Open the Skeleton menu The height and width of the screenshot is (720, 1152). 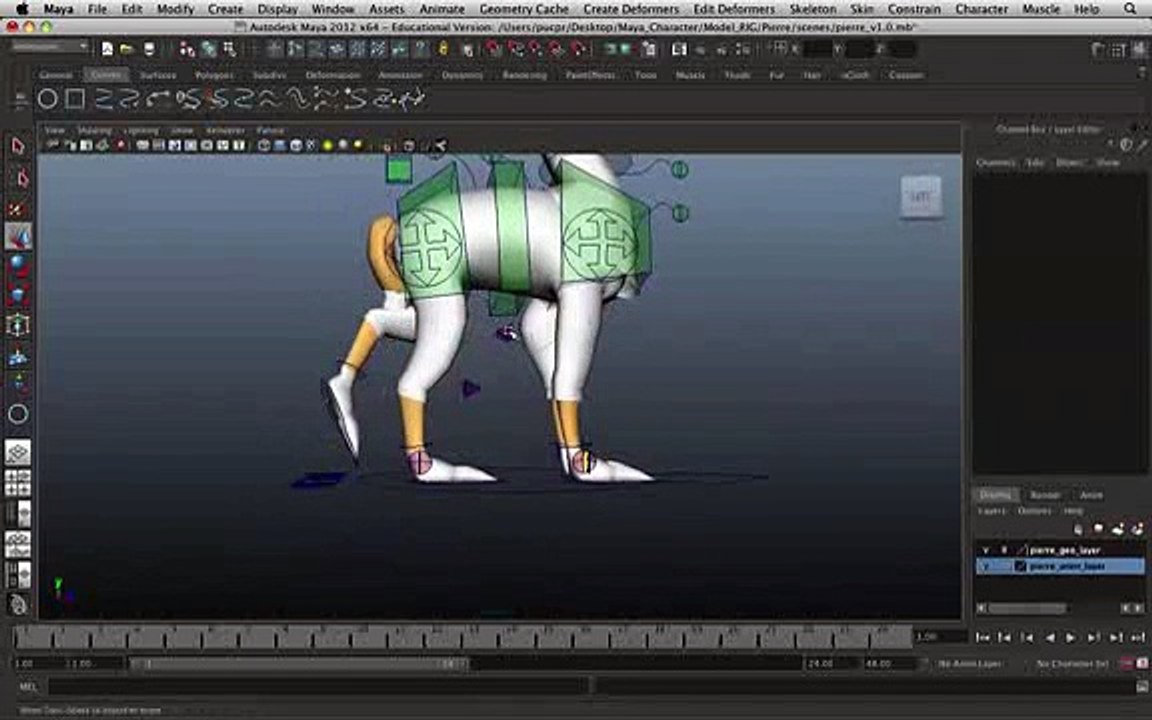(x=813, y=9)
